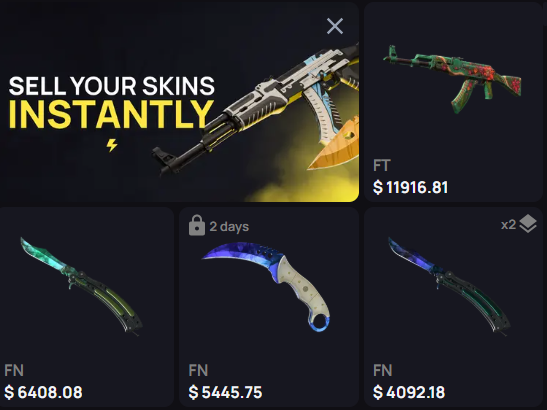Select the blue Talon knife image
Screen dimensions: 547x410
267,286
